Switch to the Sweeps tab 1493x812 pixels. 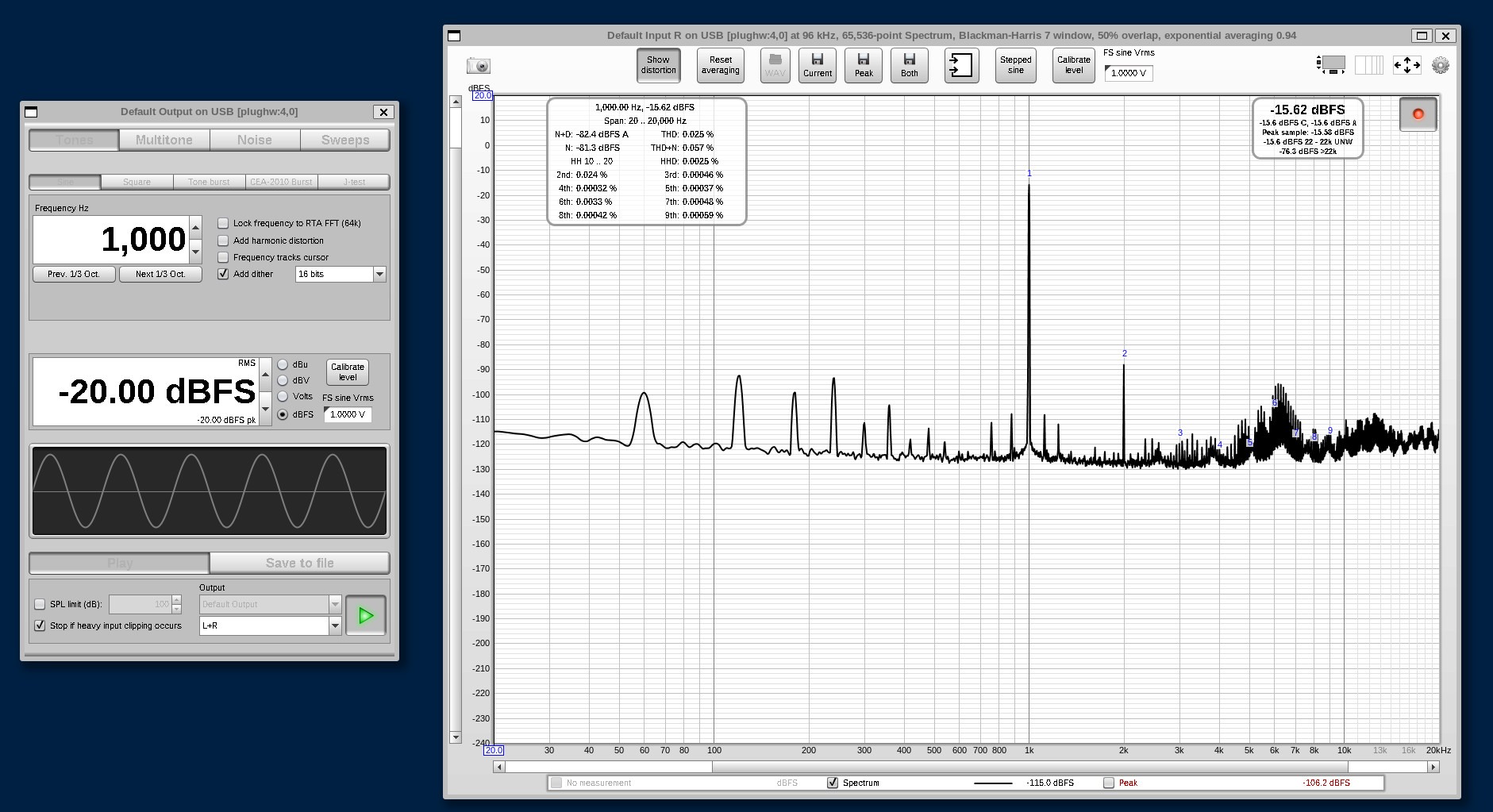click(x=345, y=140)
